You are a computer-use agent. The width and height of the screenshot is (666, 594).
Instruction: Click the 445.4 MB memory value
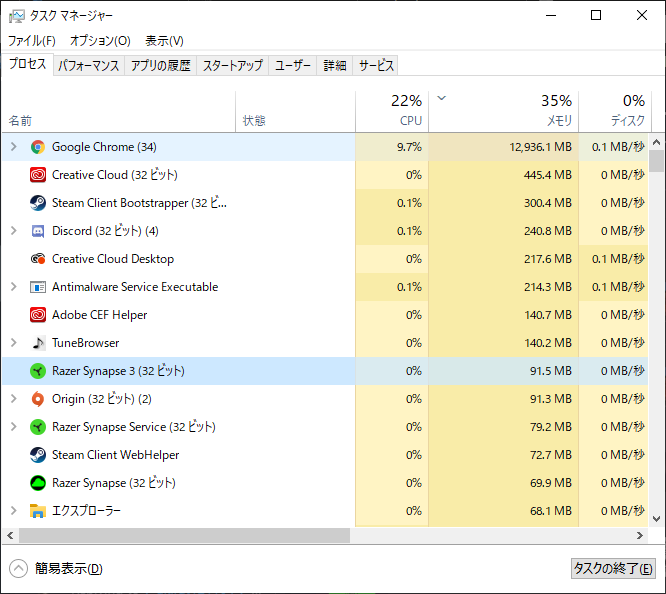coord(547,175)
